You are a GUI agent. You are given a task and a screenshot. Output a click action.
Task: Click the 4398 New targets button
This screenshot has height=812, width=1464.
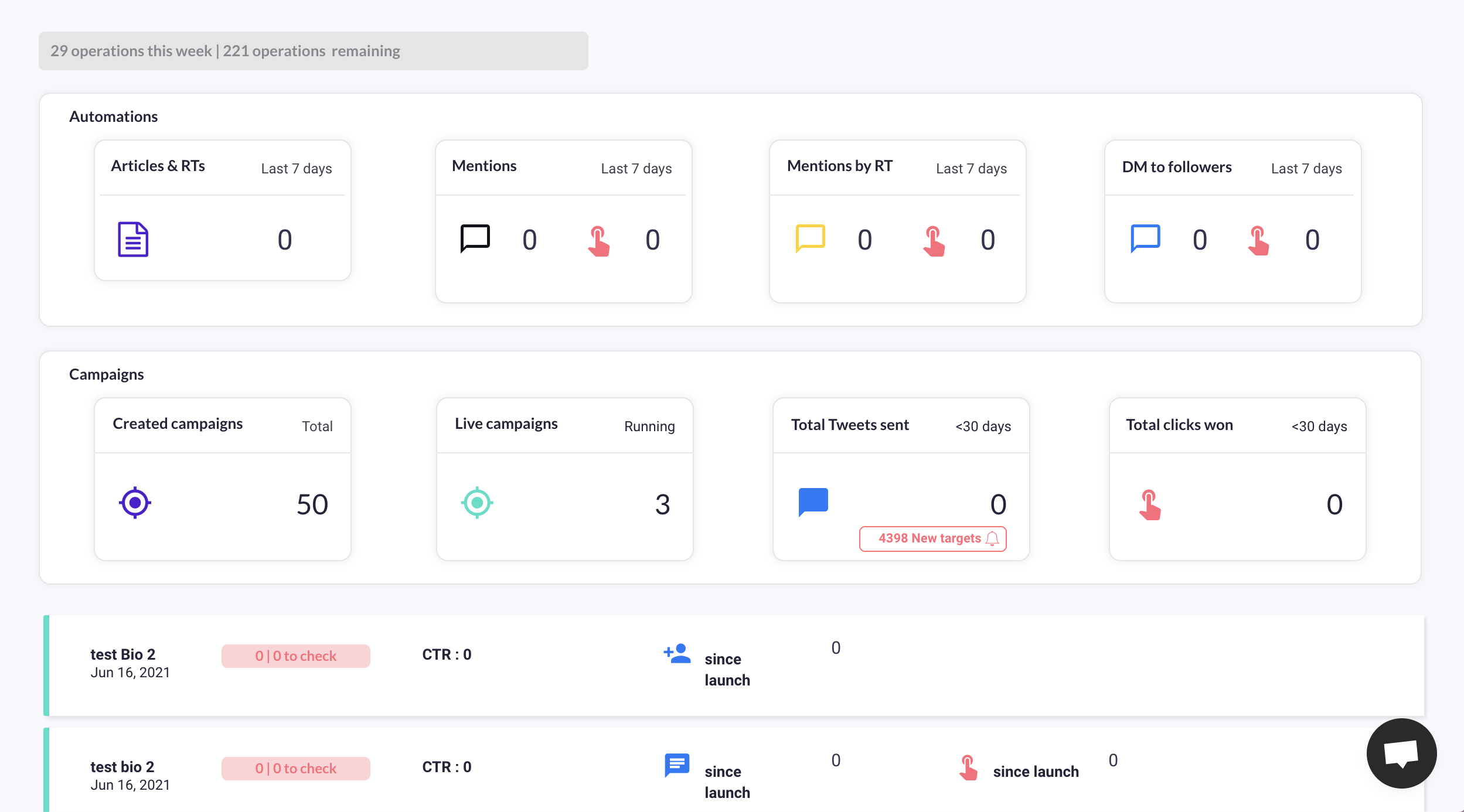pyautogui.click(x=932, y=538)
